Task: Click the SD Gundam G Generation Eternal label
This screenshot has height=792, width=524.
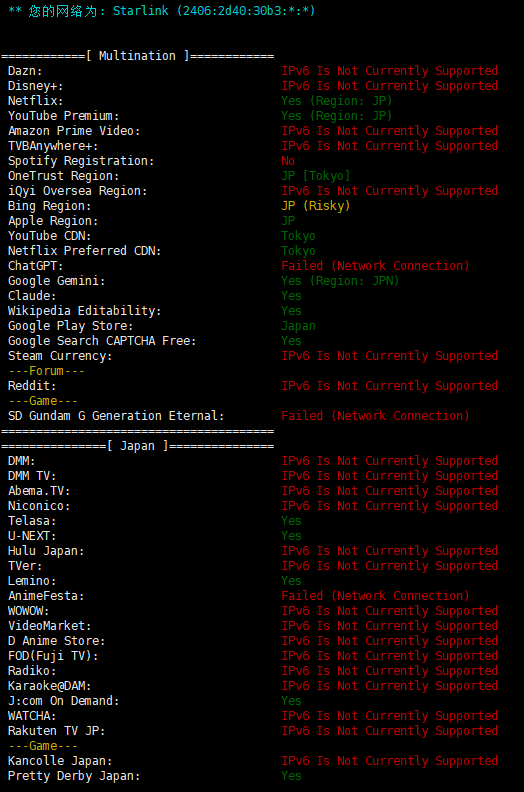Action: coord(116,416)
